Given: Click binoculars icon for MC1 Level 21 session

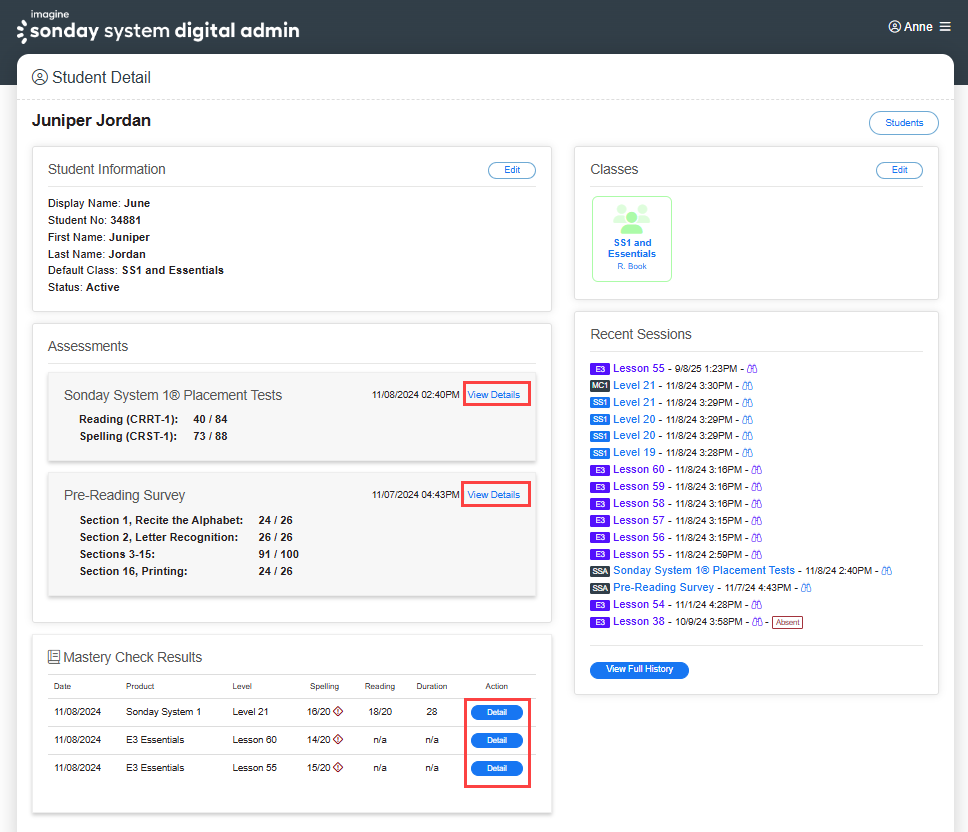Looking at the screenshot, I should tap(747, 385).
